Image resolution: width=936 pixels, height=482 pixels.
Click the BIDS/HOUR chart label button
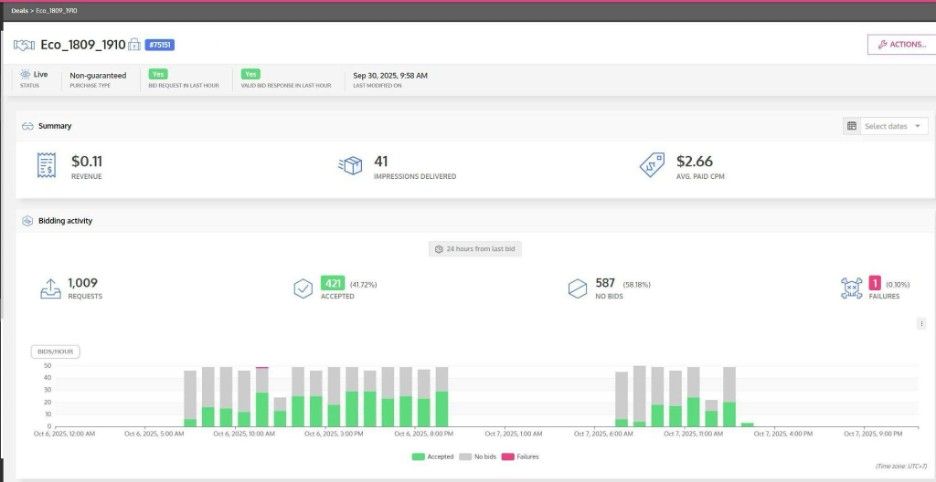[56, 352]
